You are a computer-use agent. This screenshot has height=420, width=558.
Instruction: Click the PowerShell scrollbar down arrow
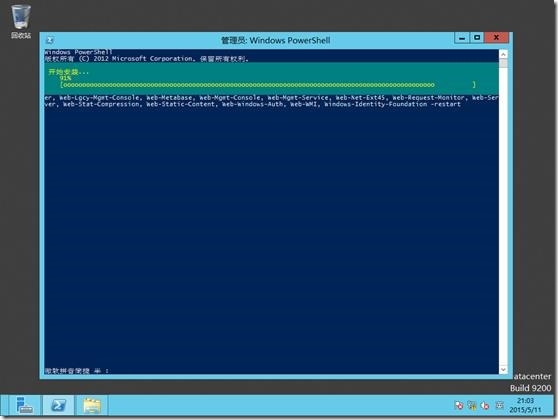click(x=503, y=369)
